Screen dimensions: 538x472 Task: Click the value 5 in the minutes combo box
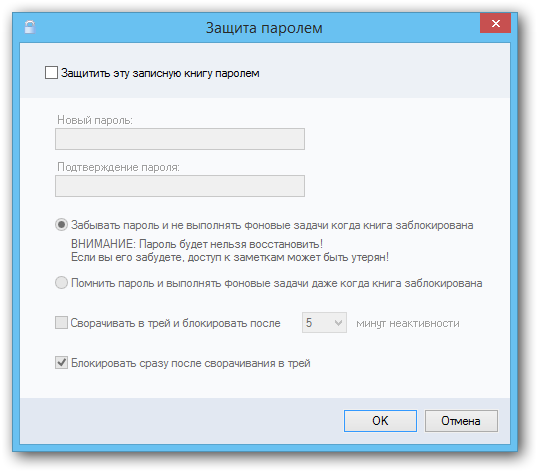tap(309, 322)
